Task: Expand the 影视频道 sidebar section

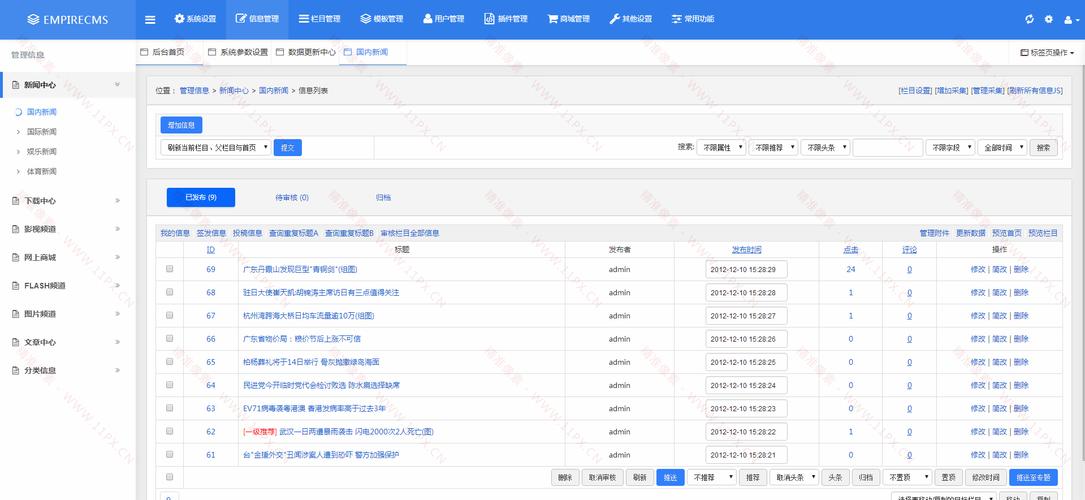Action: click(x=68, y=229)
